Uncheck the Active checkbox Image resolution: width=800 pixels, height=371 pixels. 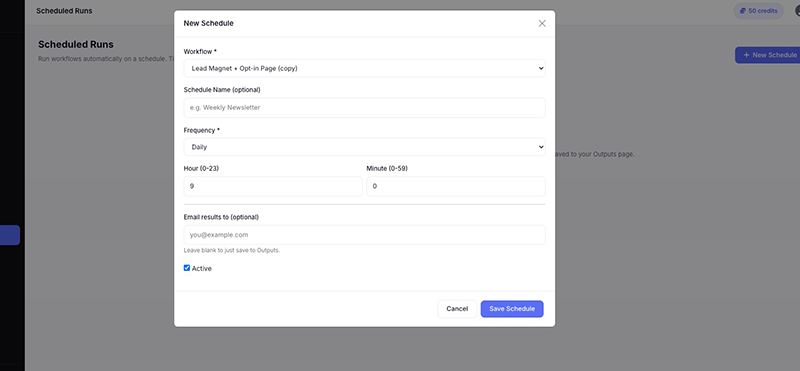tap(187, 268)
